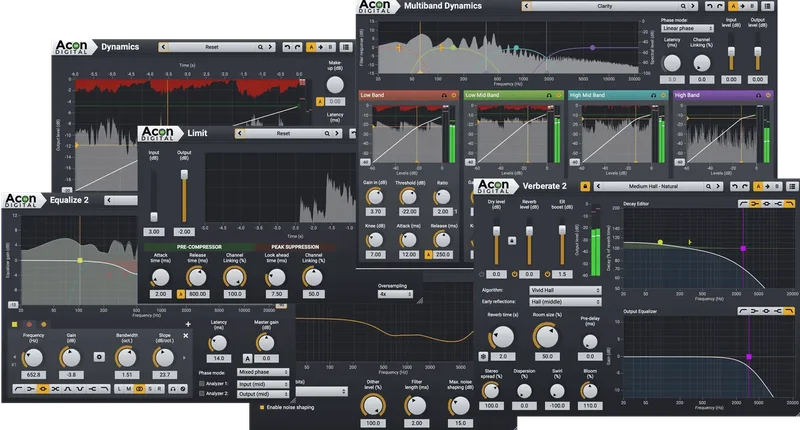Open Clarity preset selector in Multiband Dynamics
Image resolution: width=800 pixels, height=430 pixels.
pyautogui.click(x=605, y=6)
